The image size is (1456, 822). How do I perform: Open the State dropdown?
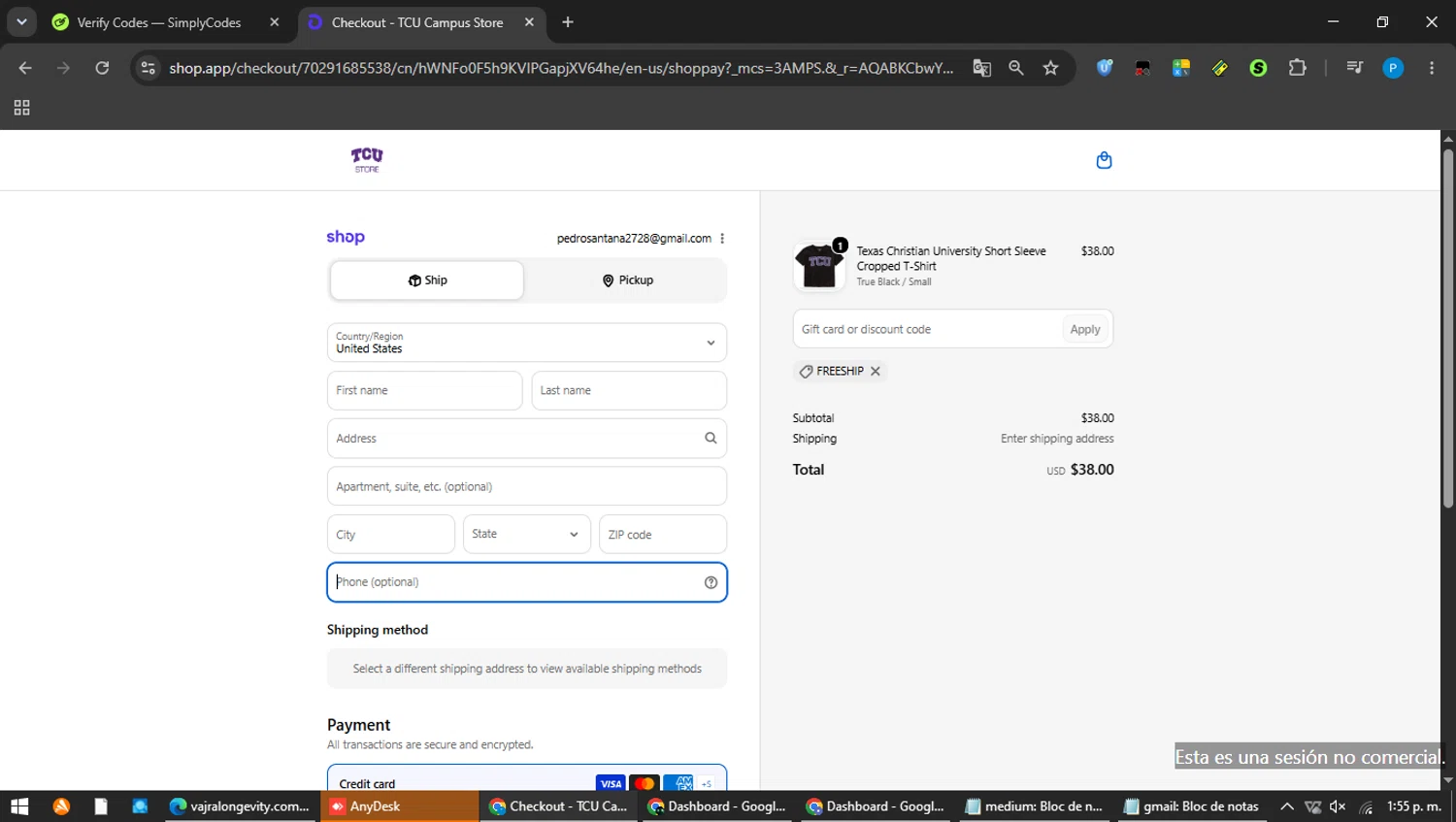pyautogui.click(x=527, y=534)
